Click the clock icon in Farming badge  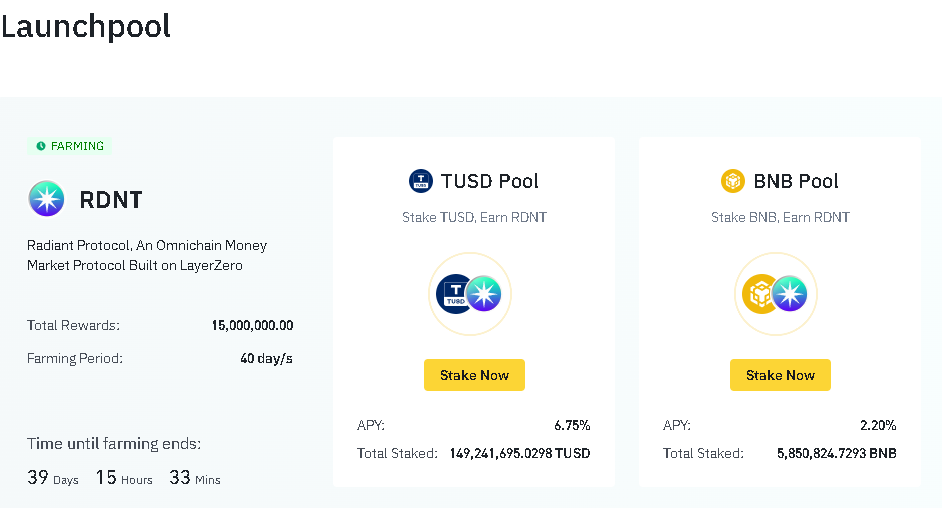(41, 146)
